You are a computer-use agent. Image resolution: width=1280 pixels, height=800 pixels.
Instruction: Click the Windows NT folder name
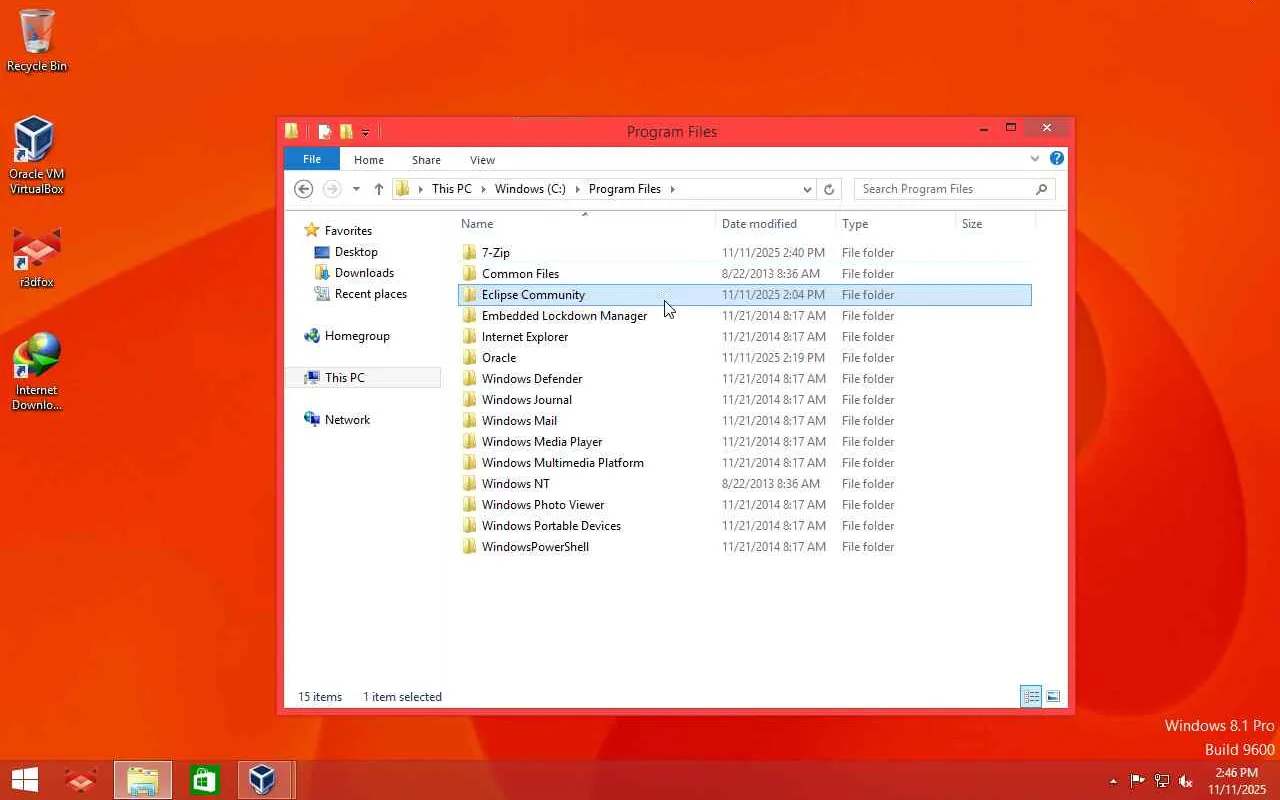click(x=516, y=484)
